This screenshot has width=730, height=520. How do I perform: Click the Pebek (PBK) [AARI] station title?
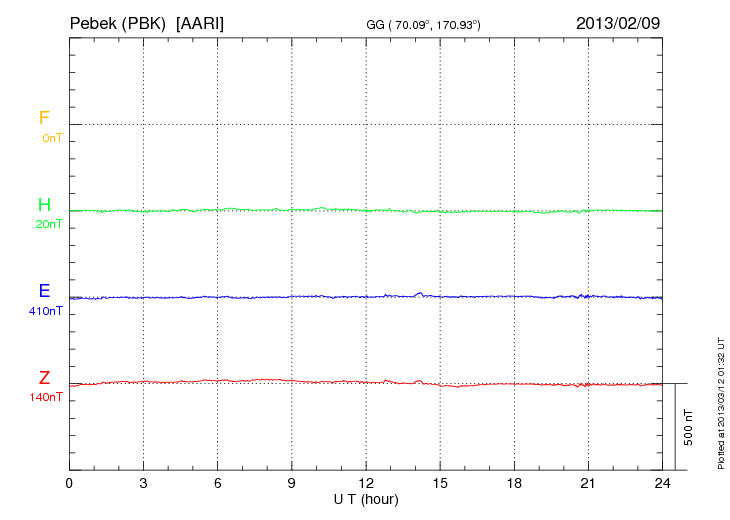pyautogui.click(x=146, y=22)
